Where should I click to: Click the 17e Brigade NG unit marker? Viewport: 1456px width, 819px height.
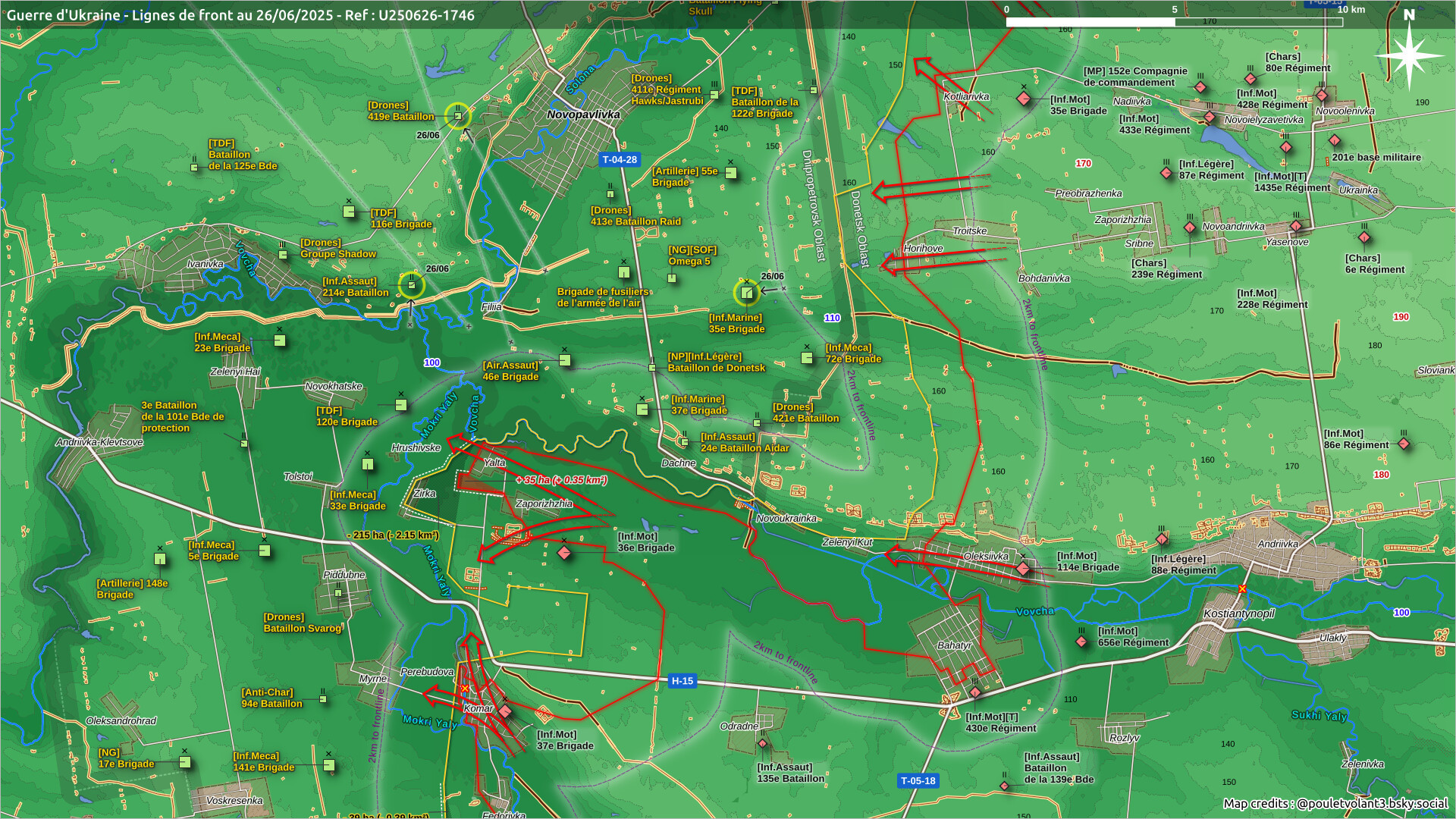coord(184,762)
